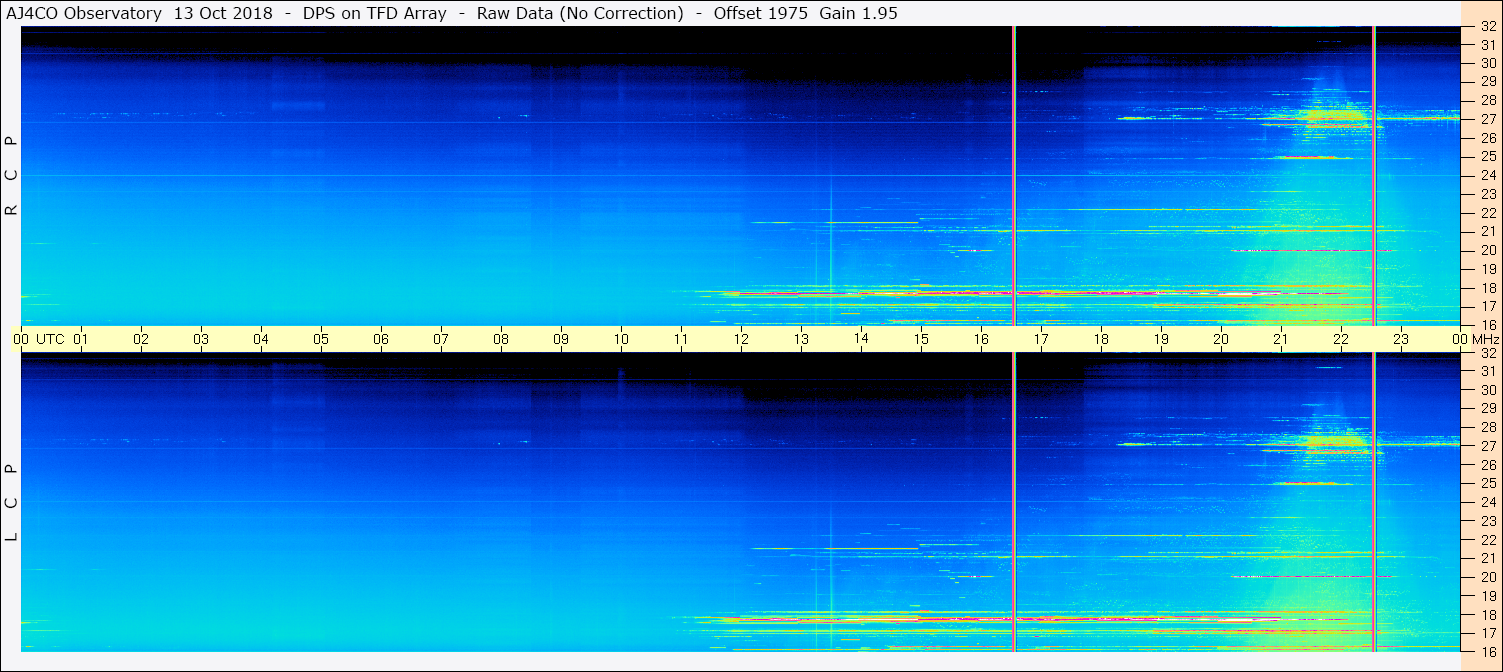Click the "R C P" vertical panel label
The height and width of the screenshot is (672, 1503).
pyautogui.click(x=11, y=176)
